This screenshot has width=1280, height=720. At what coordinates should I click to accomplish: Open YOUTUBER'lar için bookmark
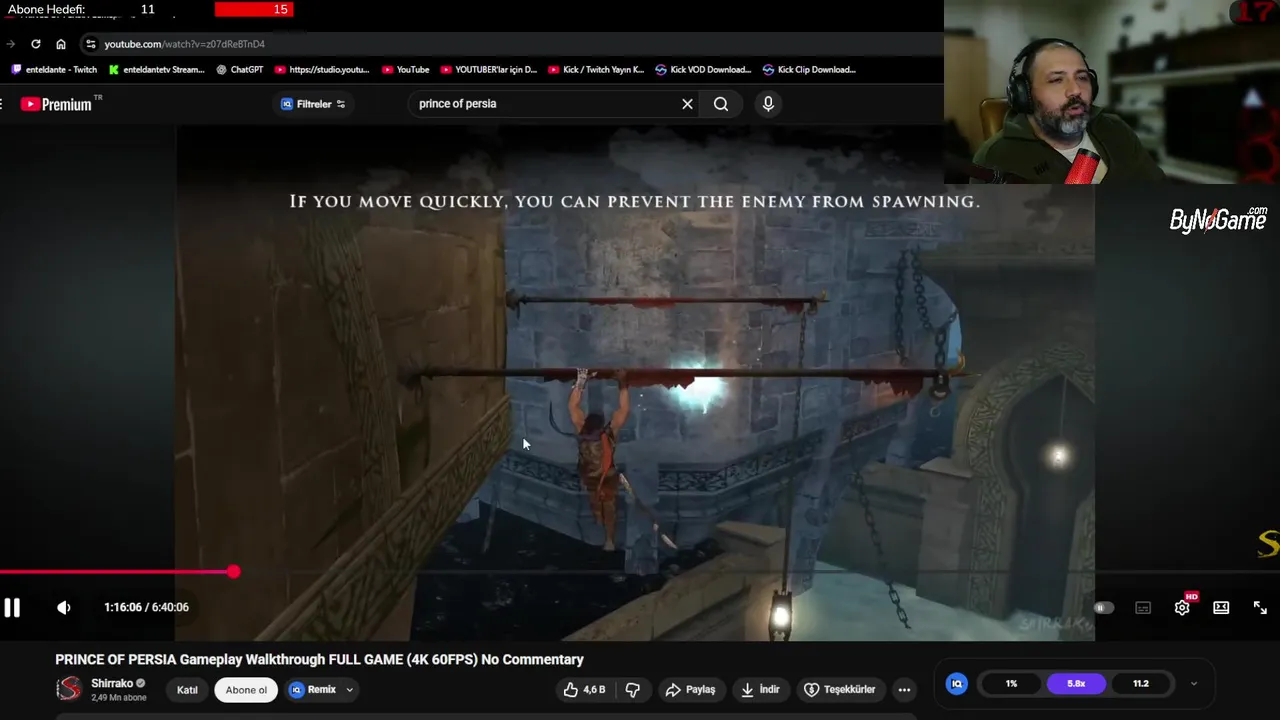click(x=489, y=70)
